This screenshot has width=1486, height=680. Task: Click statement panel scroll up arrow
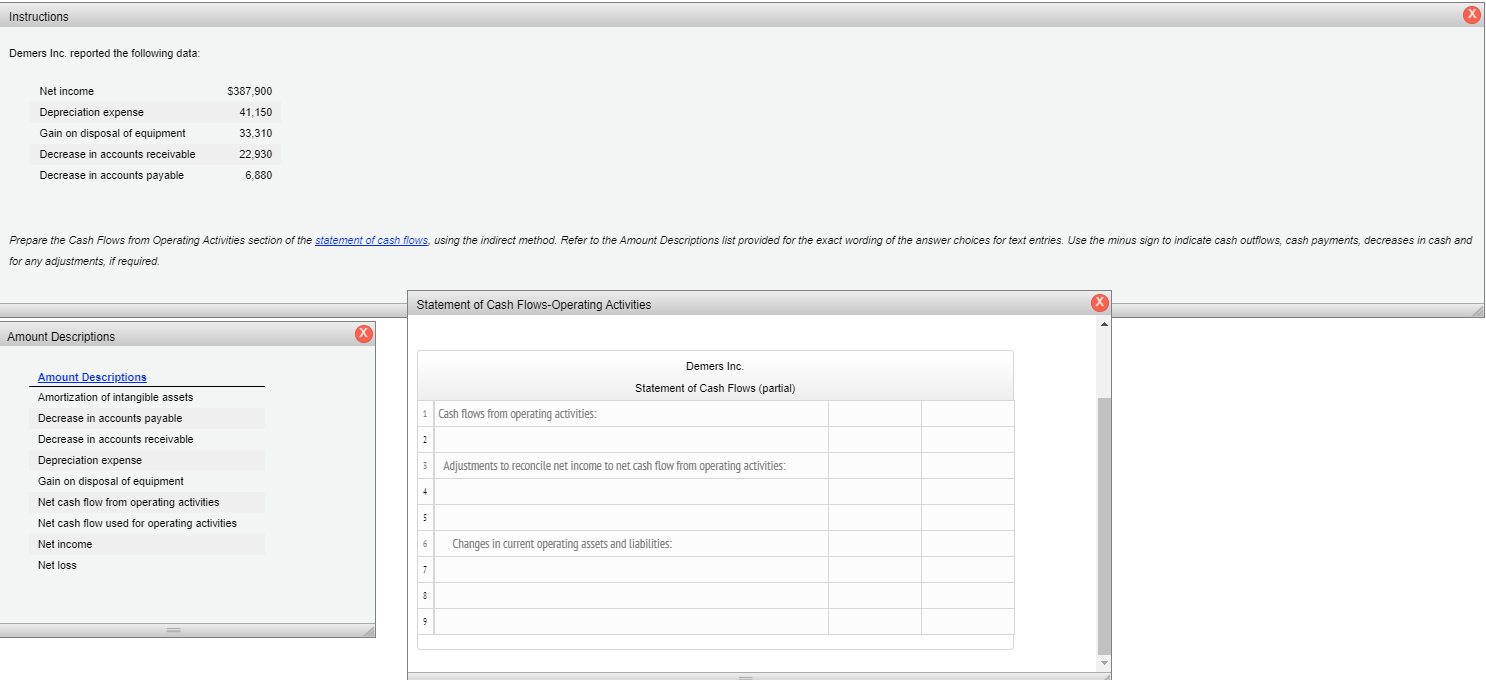(x=1104, y=324)
